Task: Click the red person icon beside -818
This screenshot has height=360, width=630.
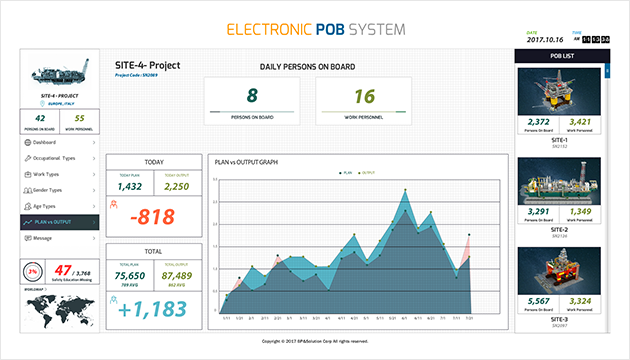Action: (x=114, y=204)
